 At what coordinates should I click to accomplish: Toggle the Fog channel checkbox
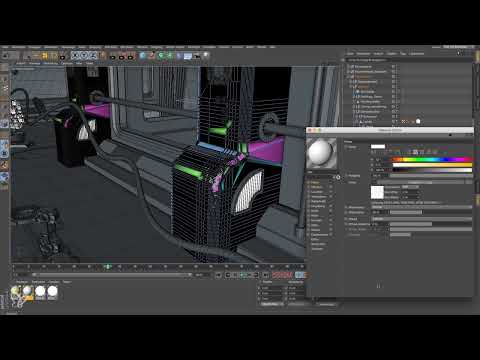(331, 211)
